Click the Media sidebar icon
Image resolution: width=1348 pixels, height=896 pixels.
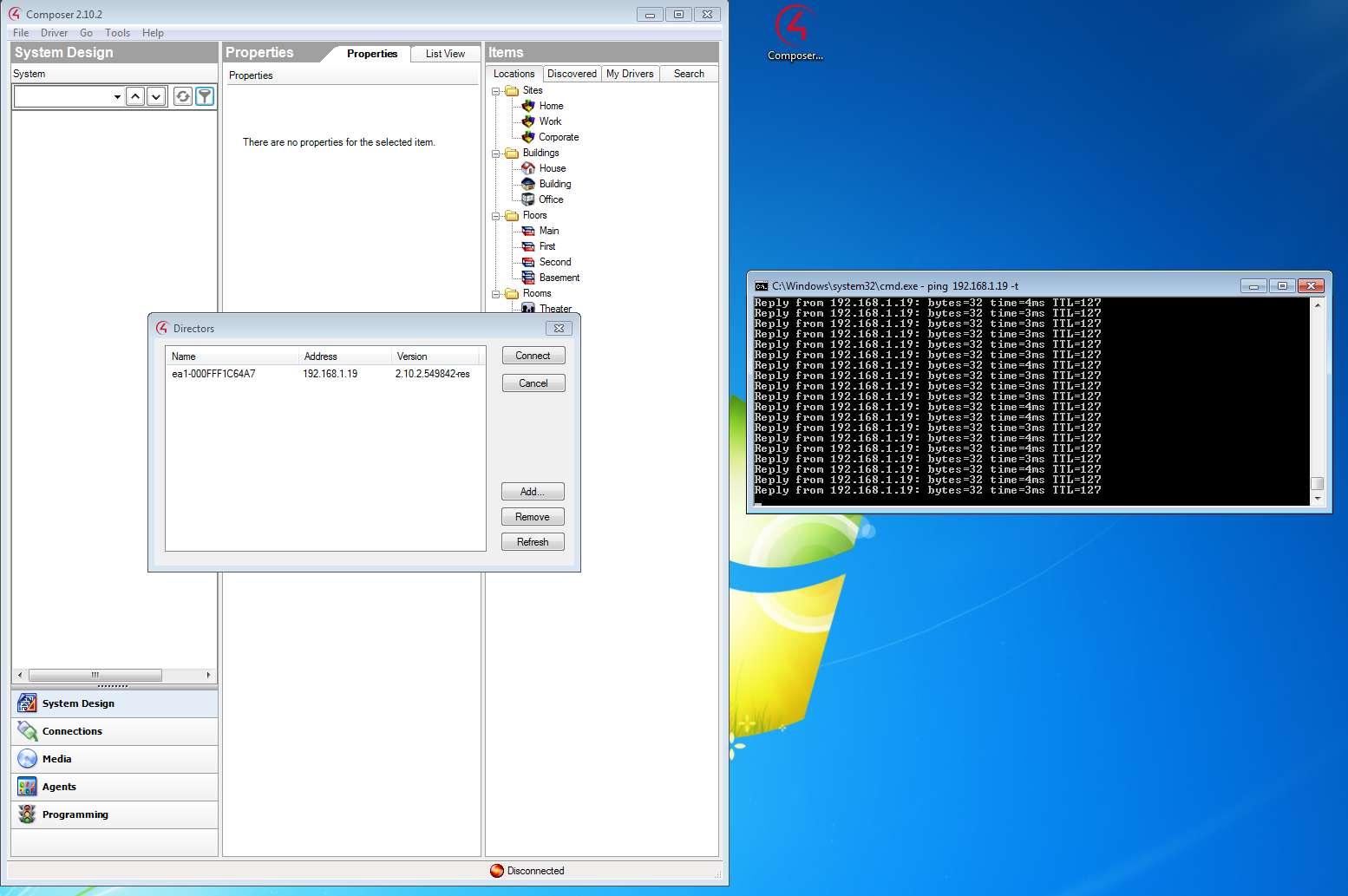point(27,759)
